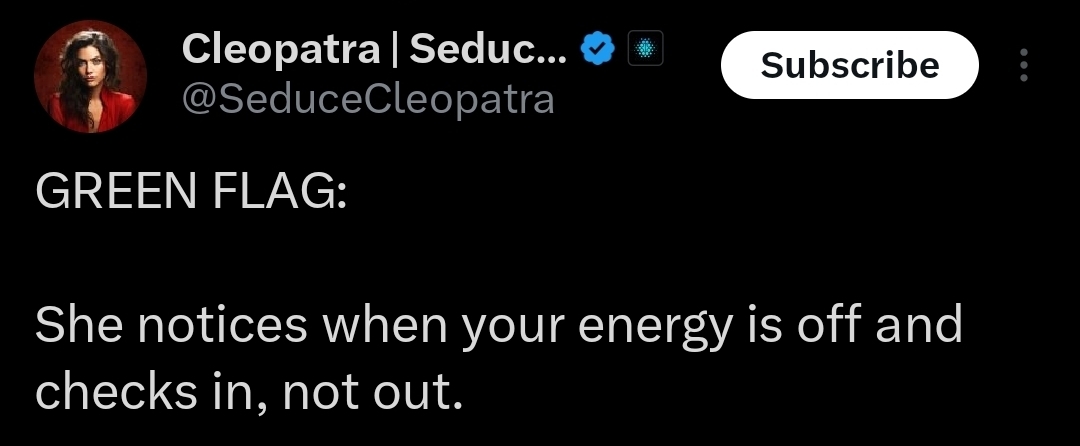Click the display name "Cleopatra | Seduc..."
This screenshot has width=1080, height=446.
click(374, 49)
